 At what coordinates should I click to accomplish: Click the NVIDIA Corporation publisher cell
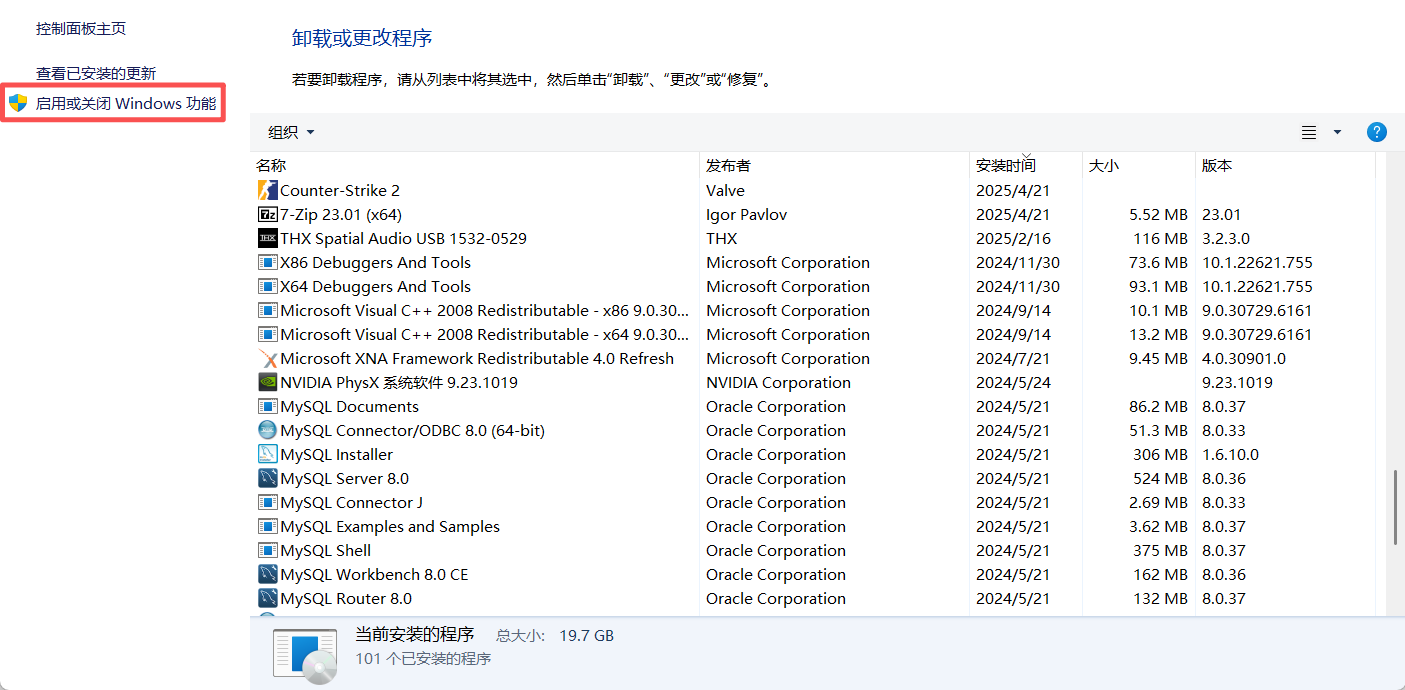pyautogui.click(x=778, y=382)
